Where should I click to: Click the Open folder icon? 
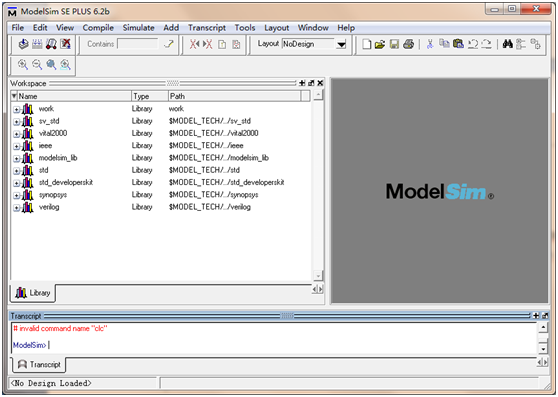pos(380,44)
